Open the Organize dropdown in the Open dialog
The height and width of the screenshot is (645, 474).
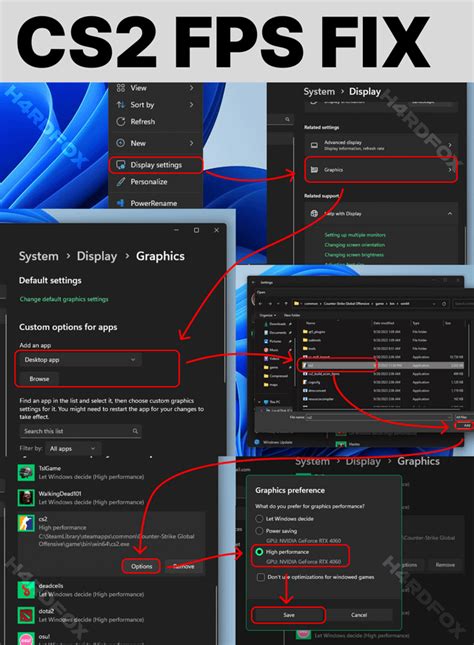click(268, 315)
